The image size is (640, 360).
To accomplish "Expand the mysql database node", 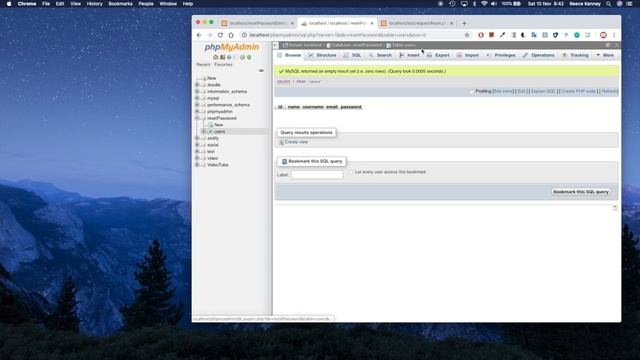I will (x=197, y=98).
